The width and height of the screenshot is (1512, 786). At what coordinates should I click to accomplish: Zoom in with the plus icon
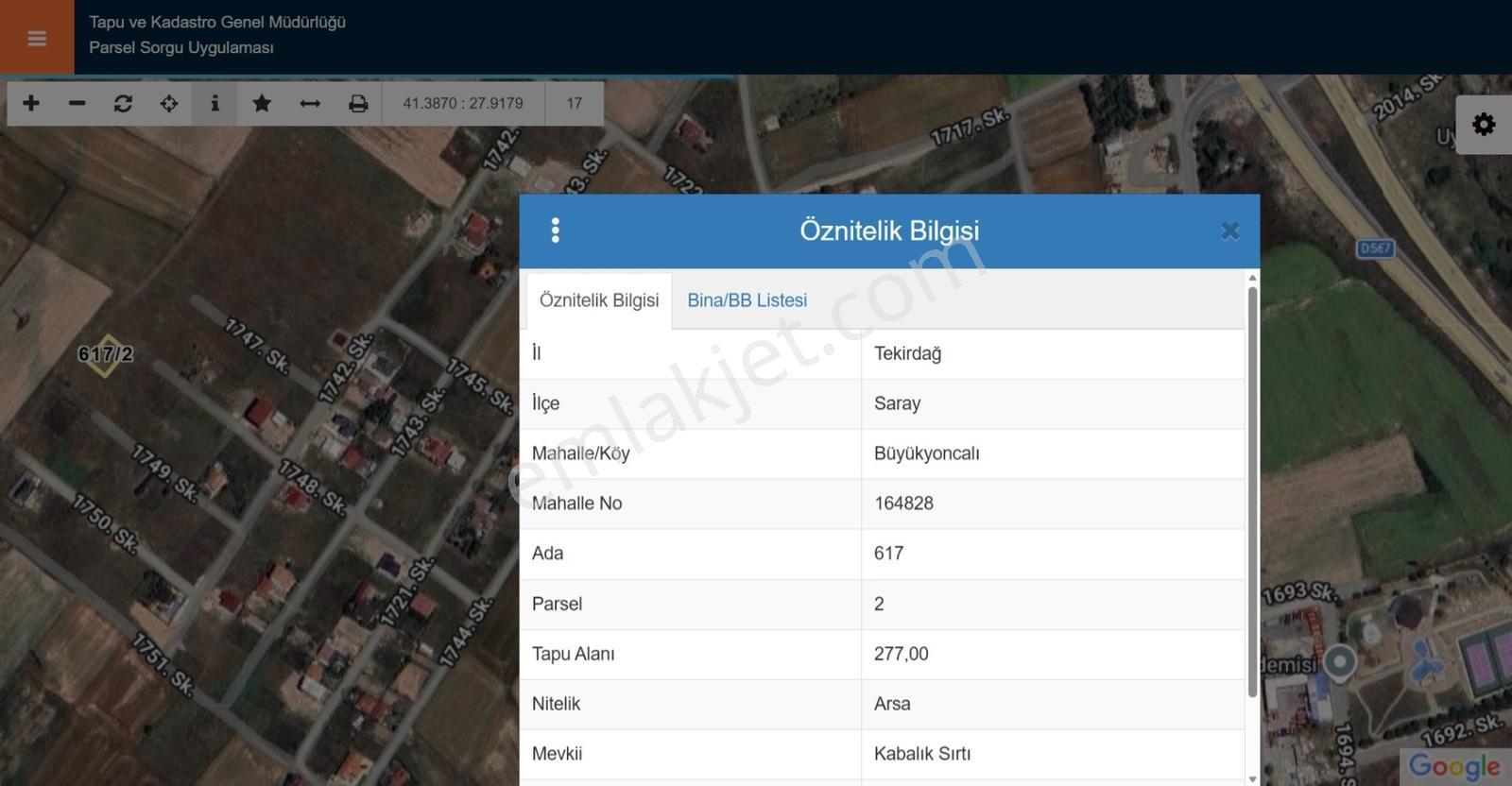(30, 103)
